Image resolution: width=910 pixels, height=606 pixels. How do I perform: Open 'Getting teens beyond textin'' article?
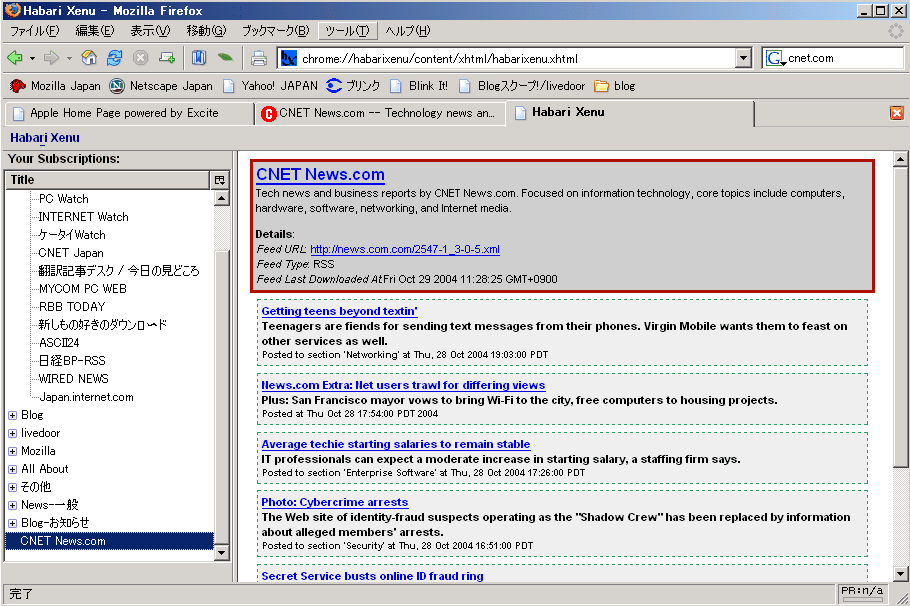(340, 311)
